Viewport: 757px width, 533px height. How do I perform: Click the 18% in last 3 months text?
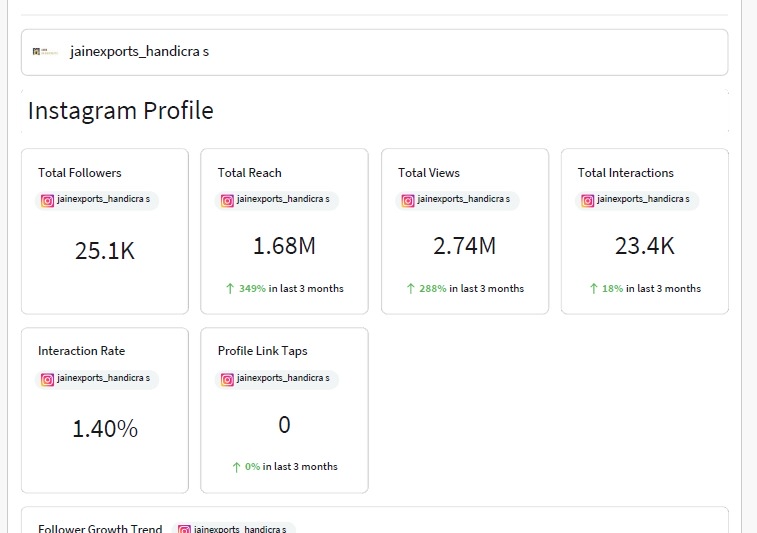click(x=651, y=289)
